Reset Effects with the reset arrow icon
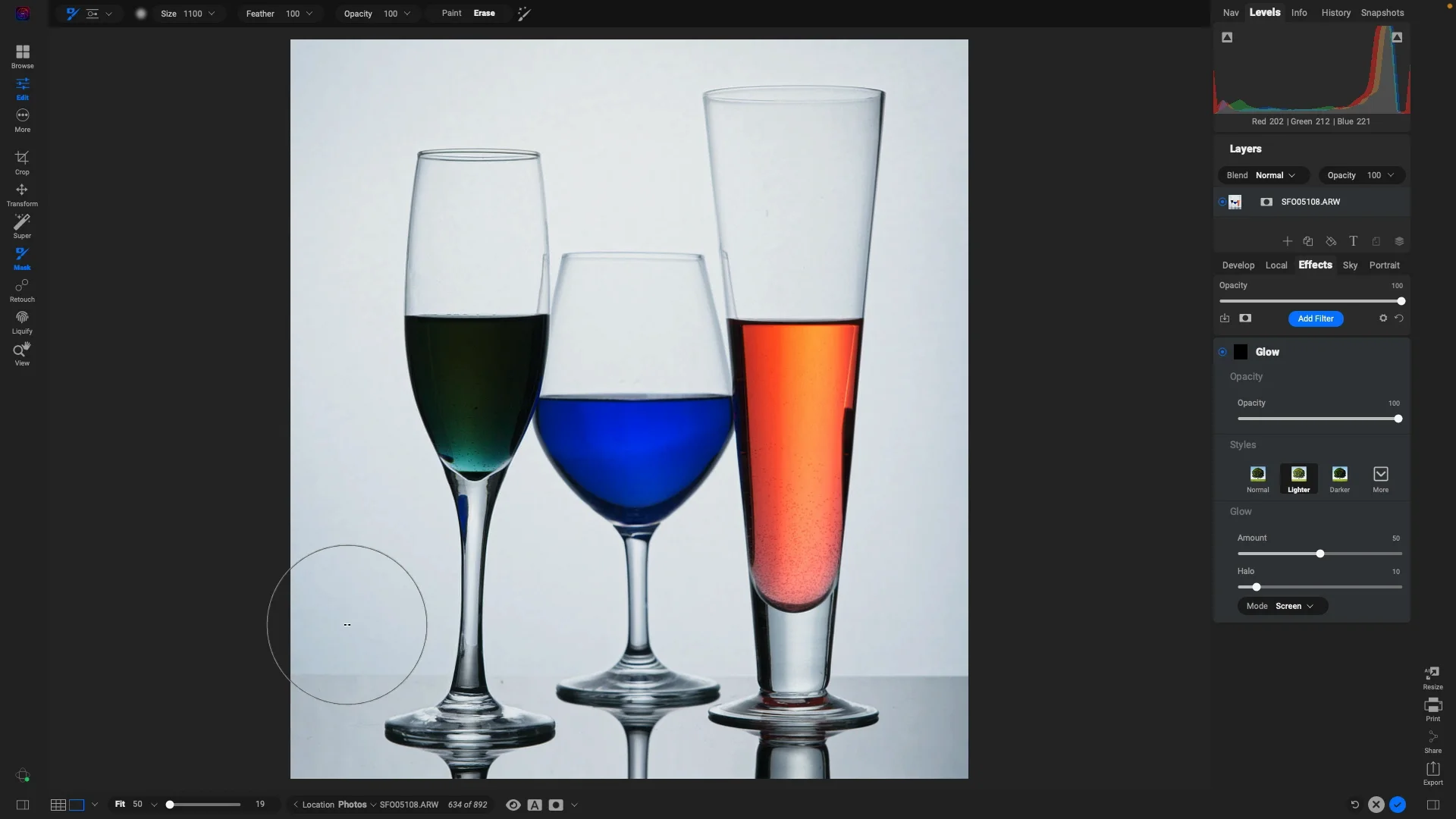 click(x=1399, y=318)
